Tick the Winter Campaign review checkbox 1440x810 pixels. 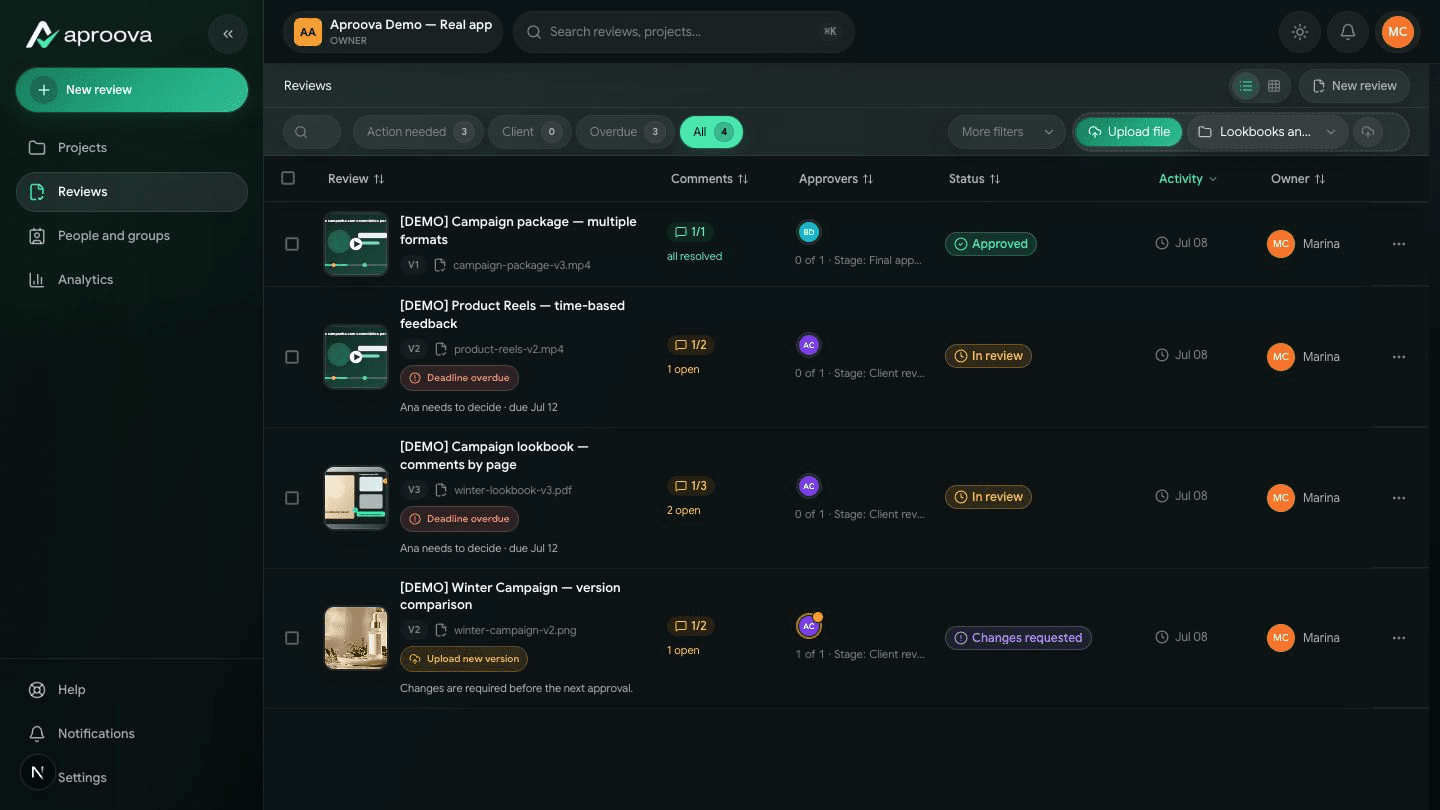pyautogui.click(x=292, y=638)
